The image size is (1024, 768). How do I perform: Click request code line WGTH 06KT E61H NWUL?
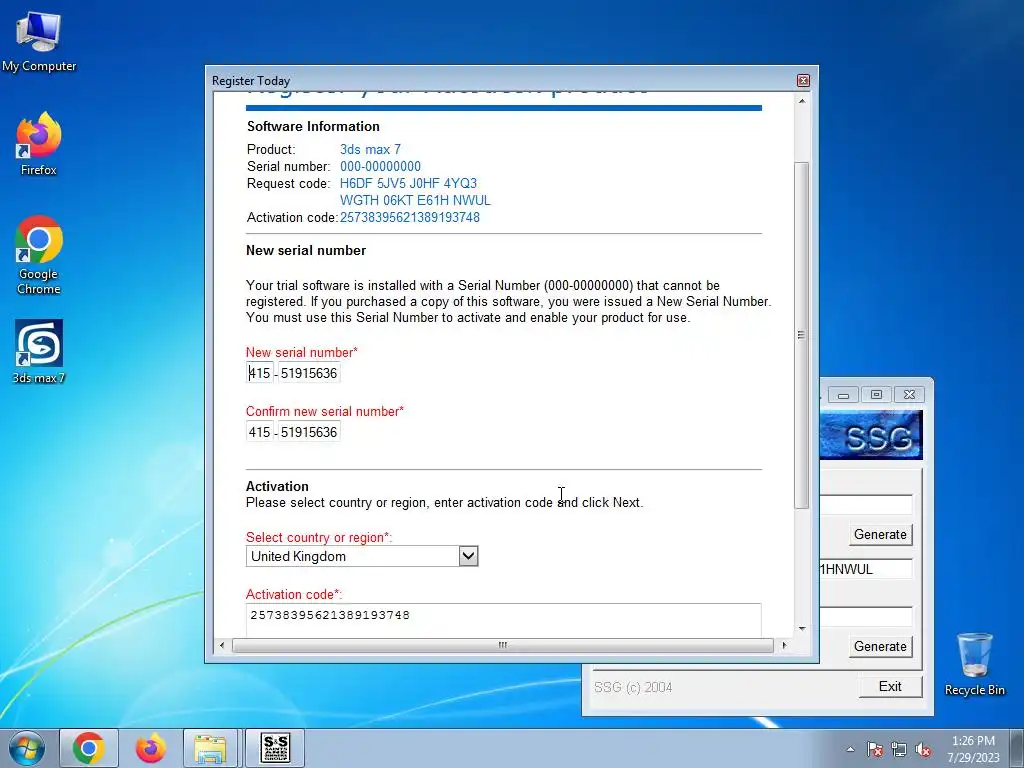(x=415, y=200)
